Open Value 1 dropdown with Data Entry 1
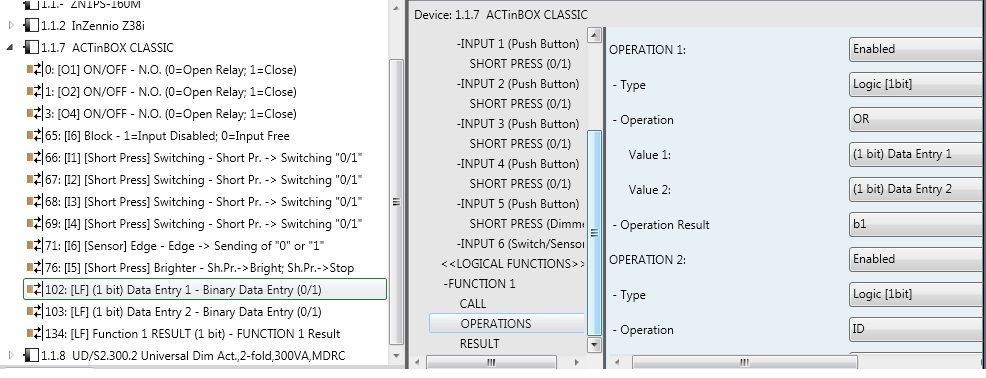 (x=917, y=154)
